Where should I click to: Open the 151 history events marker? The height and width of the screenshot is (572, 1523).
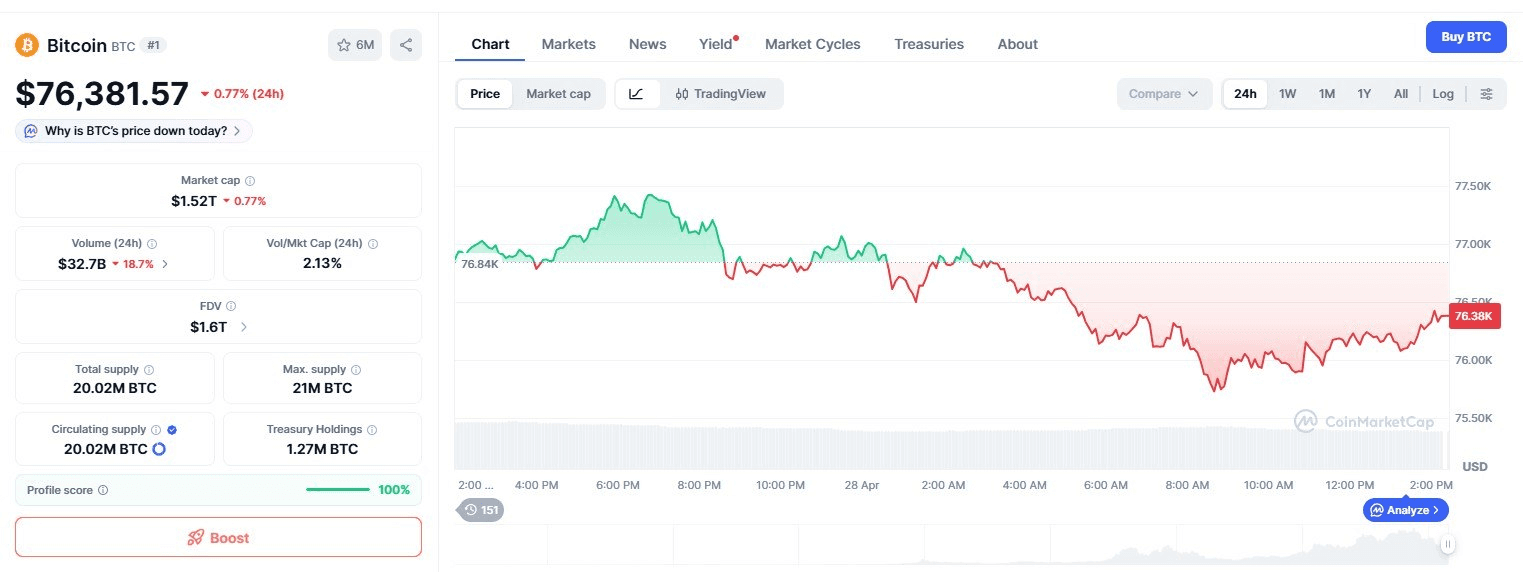[x=481, y=510]
